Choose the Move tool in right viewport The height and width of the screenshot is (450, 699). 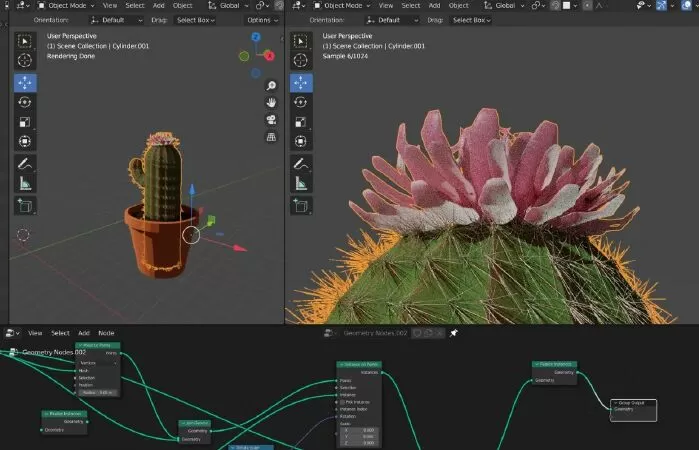[x=301, y=83]
